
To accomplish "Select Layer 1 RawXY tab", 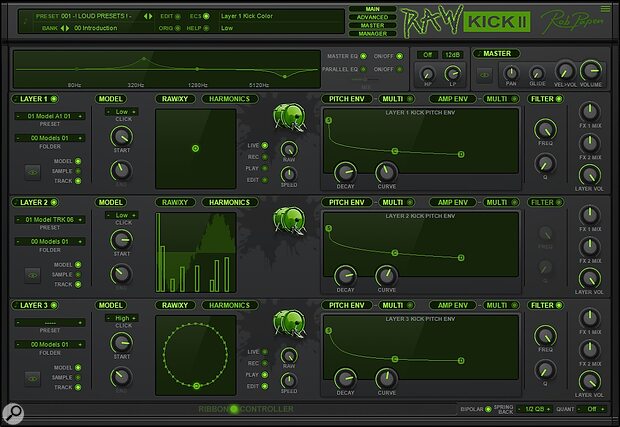I will [x=175, y=99].
